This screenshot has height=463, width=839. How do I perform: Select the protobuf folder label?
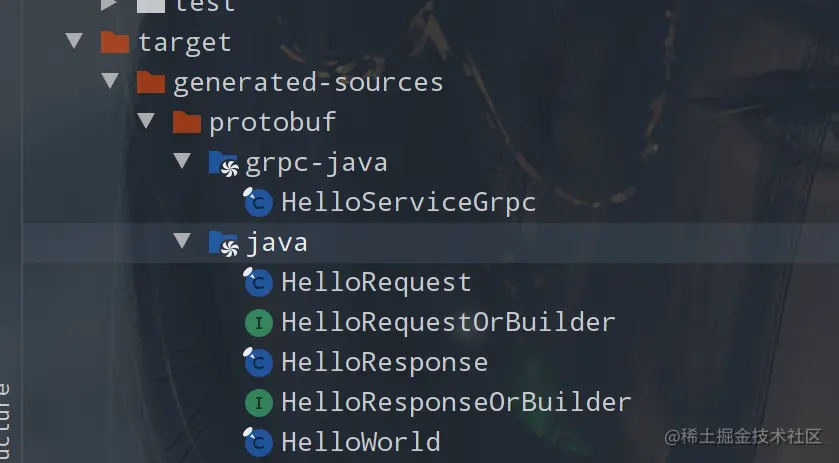272,123
